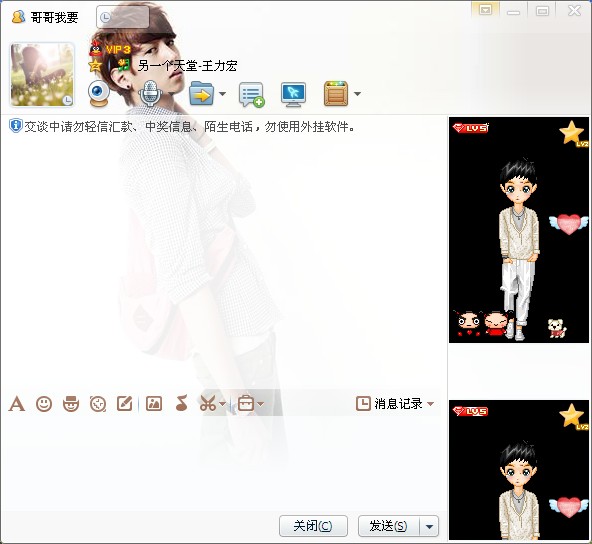Create a discussion group with chat-plus icon
This screenshot has height=544, width=592.
pyautogui.click(x=251, y=94)
